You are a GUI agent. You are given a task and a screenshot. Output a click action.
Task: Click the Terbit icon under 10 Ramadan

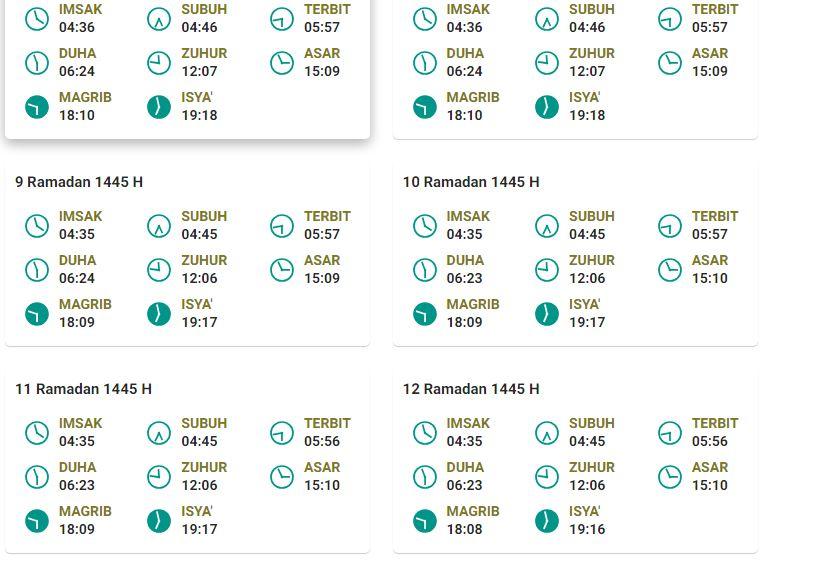click(x=670, y=226)
